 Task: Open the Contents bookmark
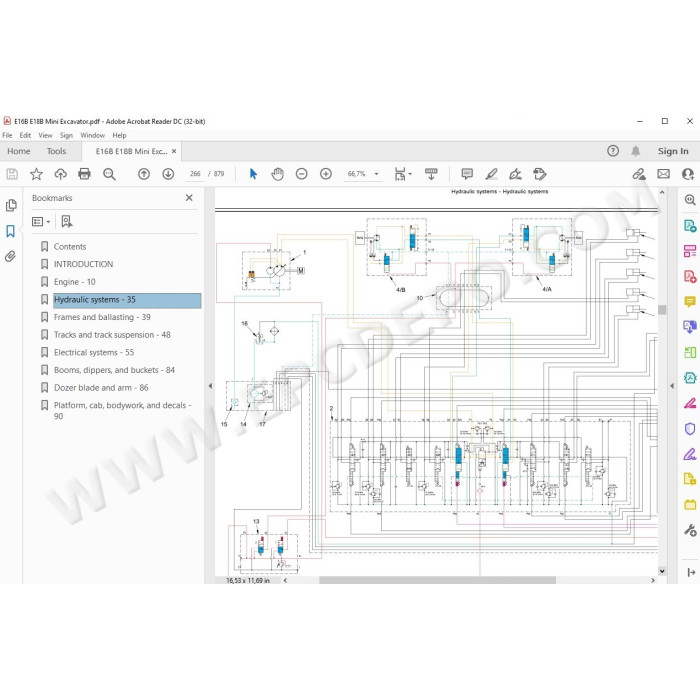click(70, 246)
